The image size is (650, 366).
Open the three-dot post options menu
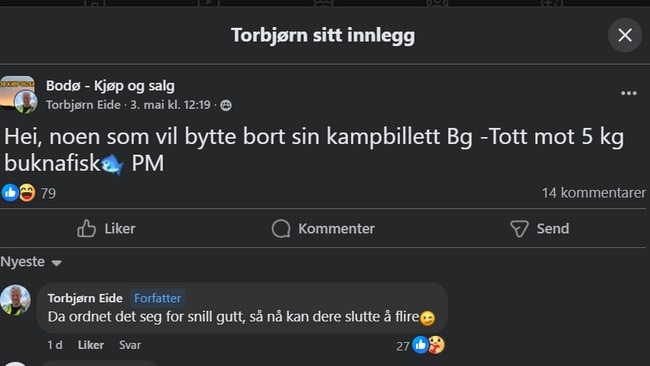[628, 93]
